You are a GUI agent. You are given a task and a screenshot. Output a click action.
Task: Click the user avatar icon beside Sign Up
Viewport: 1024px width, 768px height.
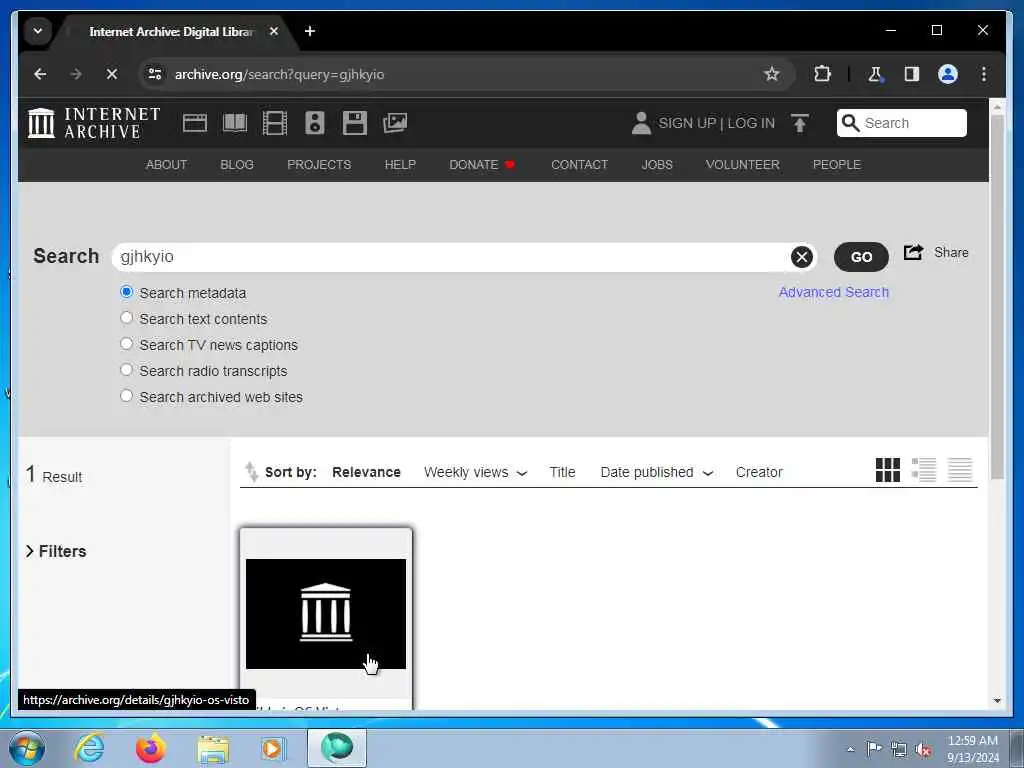pos(641,123)
